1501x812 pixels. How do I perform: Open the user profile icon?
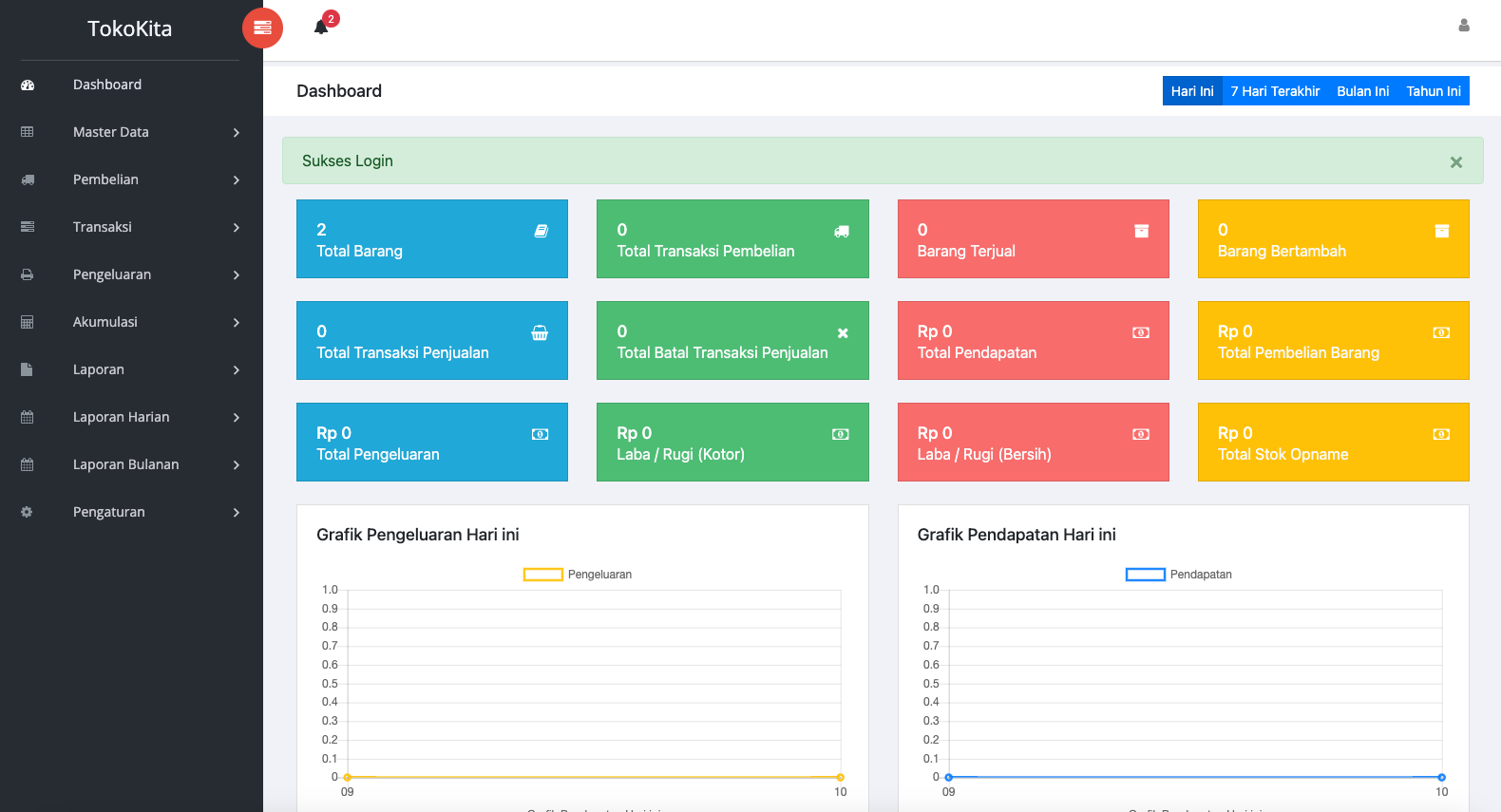[x=1463, y=26]
